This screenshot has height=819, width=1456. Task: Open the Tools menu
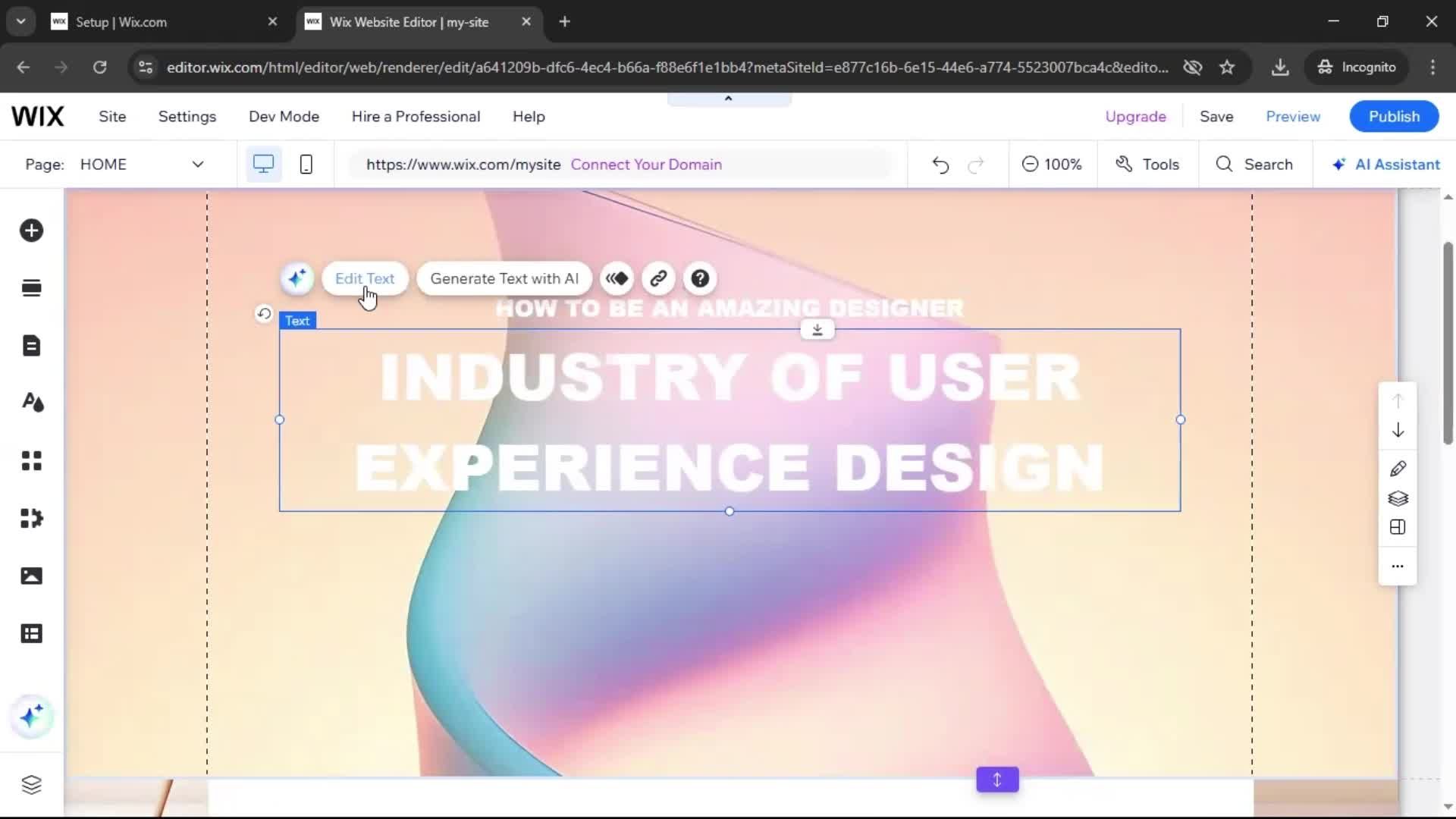pyautogui.click(x=1147, y=165)
